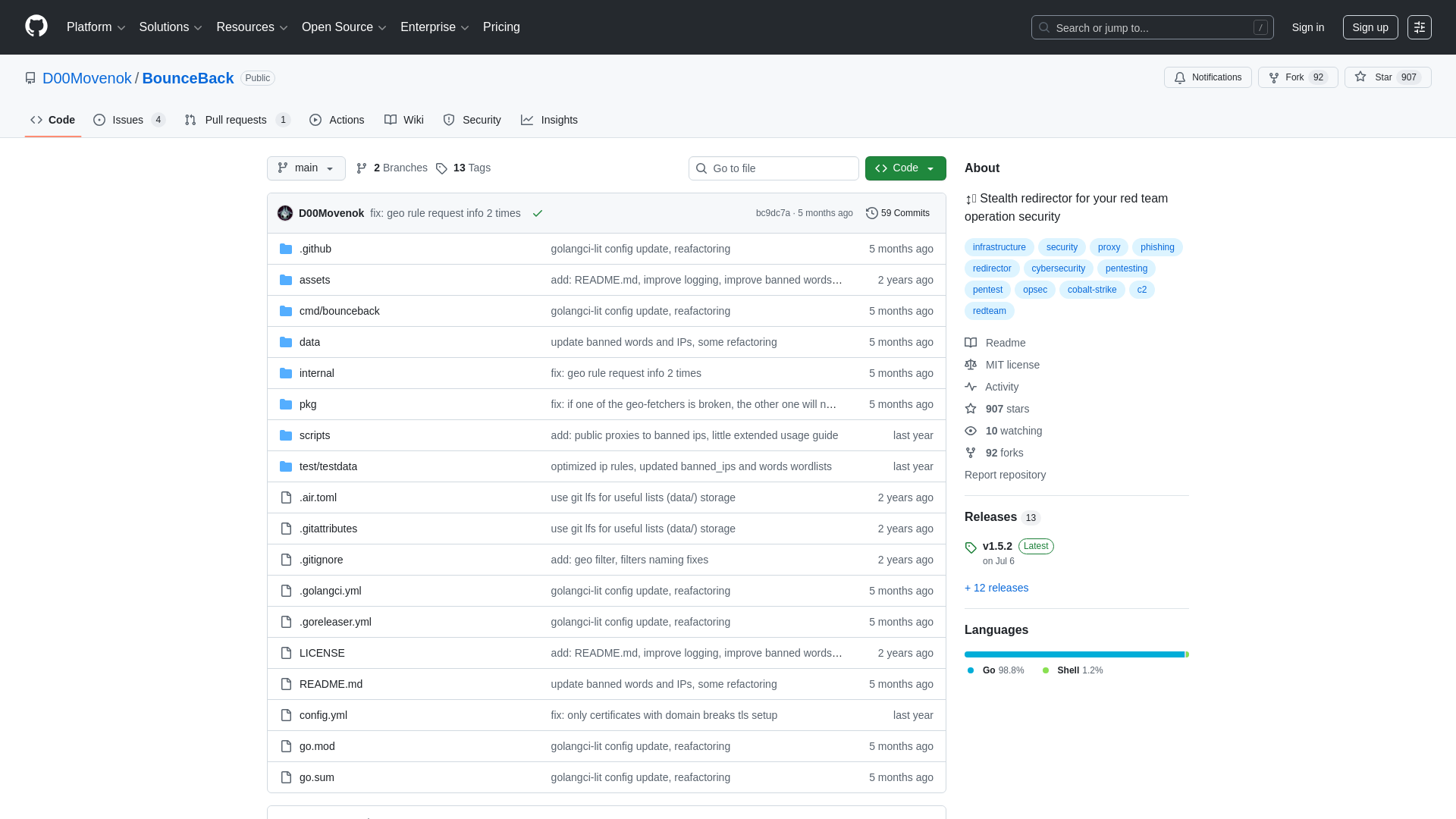Image resolution: width=1456 pixels, height=819 pixels.
Task: Expand the green Code dropdown
Action: pyautogui.click(x=905, y=168)
